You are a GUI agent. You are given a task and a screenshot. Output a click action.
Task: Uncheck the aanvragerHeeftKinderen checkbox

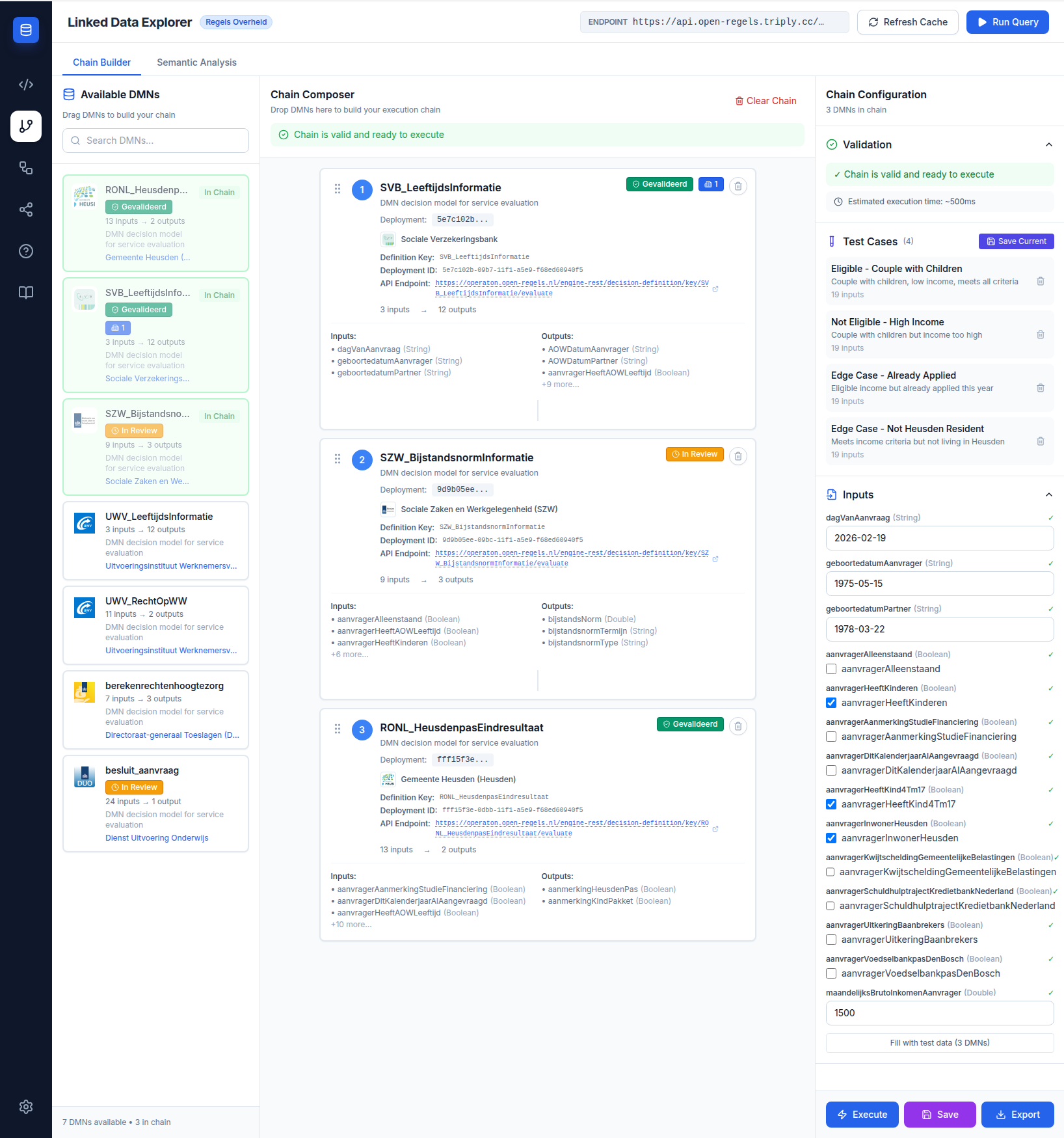coord(831,703)
